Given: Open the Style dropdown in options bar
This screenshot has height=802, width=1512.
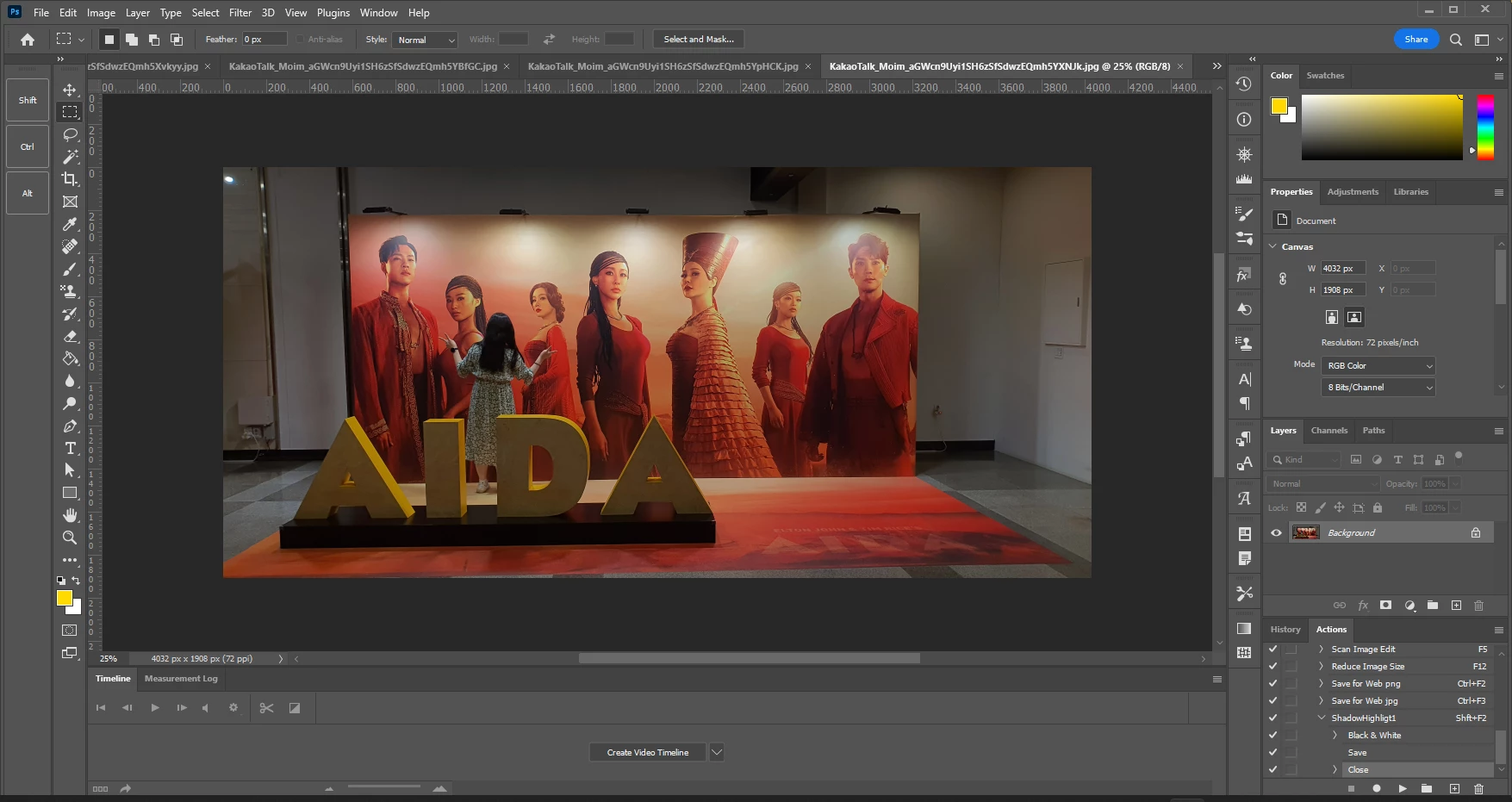Looking at the screenshot, I should click(x=425, y=40).
